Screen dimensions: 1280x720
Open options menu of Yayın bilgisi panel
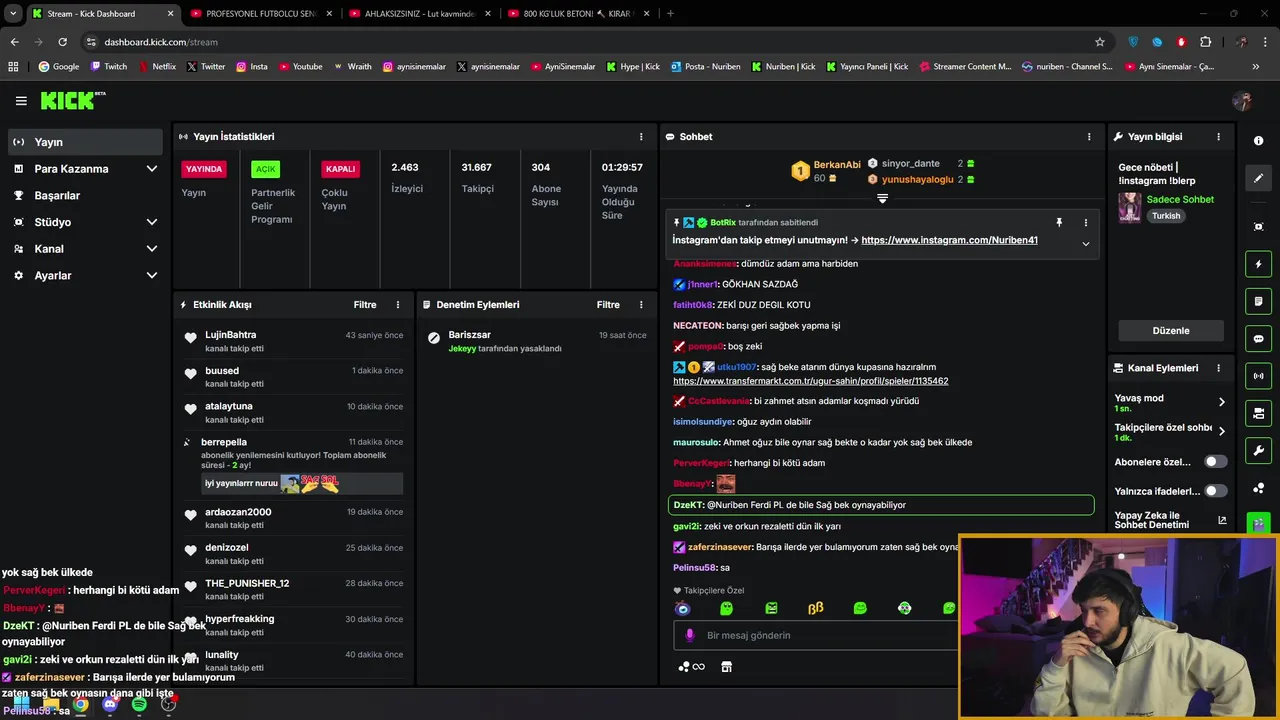1218,137
